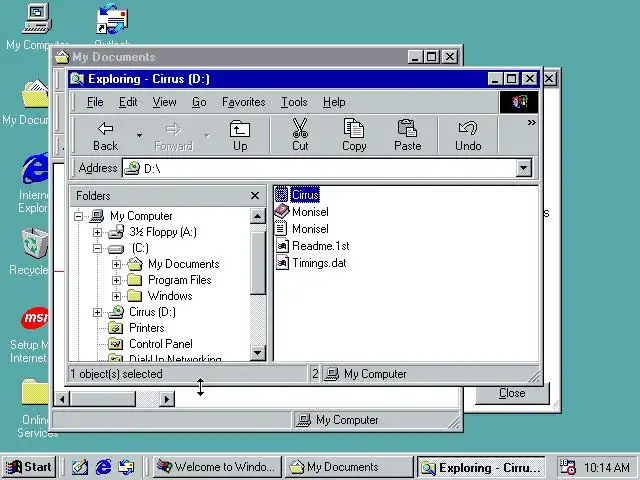Undo last action via Undo toolbar icon
This screenshot has height=480, width=640.
coord(468,136)
